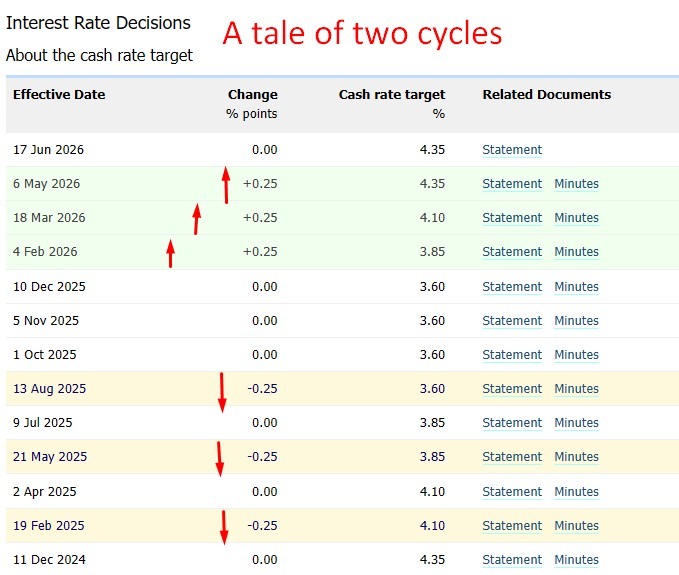Open the Minutes for 6 May 2026
Screen dimensions: 679x575
[576, 184]
